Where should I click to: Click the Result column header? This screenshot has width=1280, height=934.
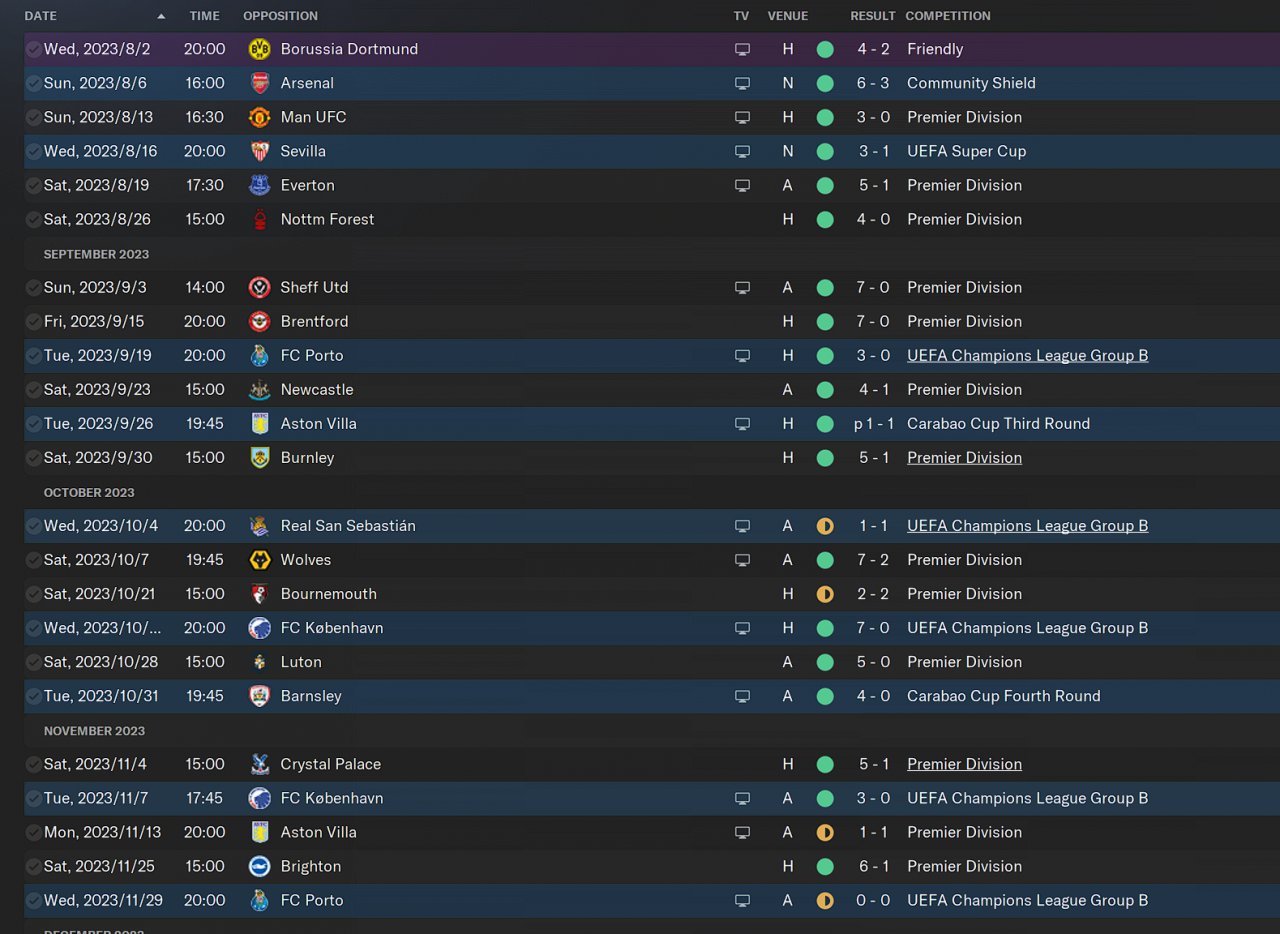[x=872, y=16]
